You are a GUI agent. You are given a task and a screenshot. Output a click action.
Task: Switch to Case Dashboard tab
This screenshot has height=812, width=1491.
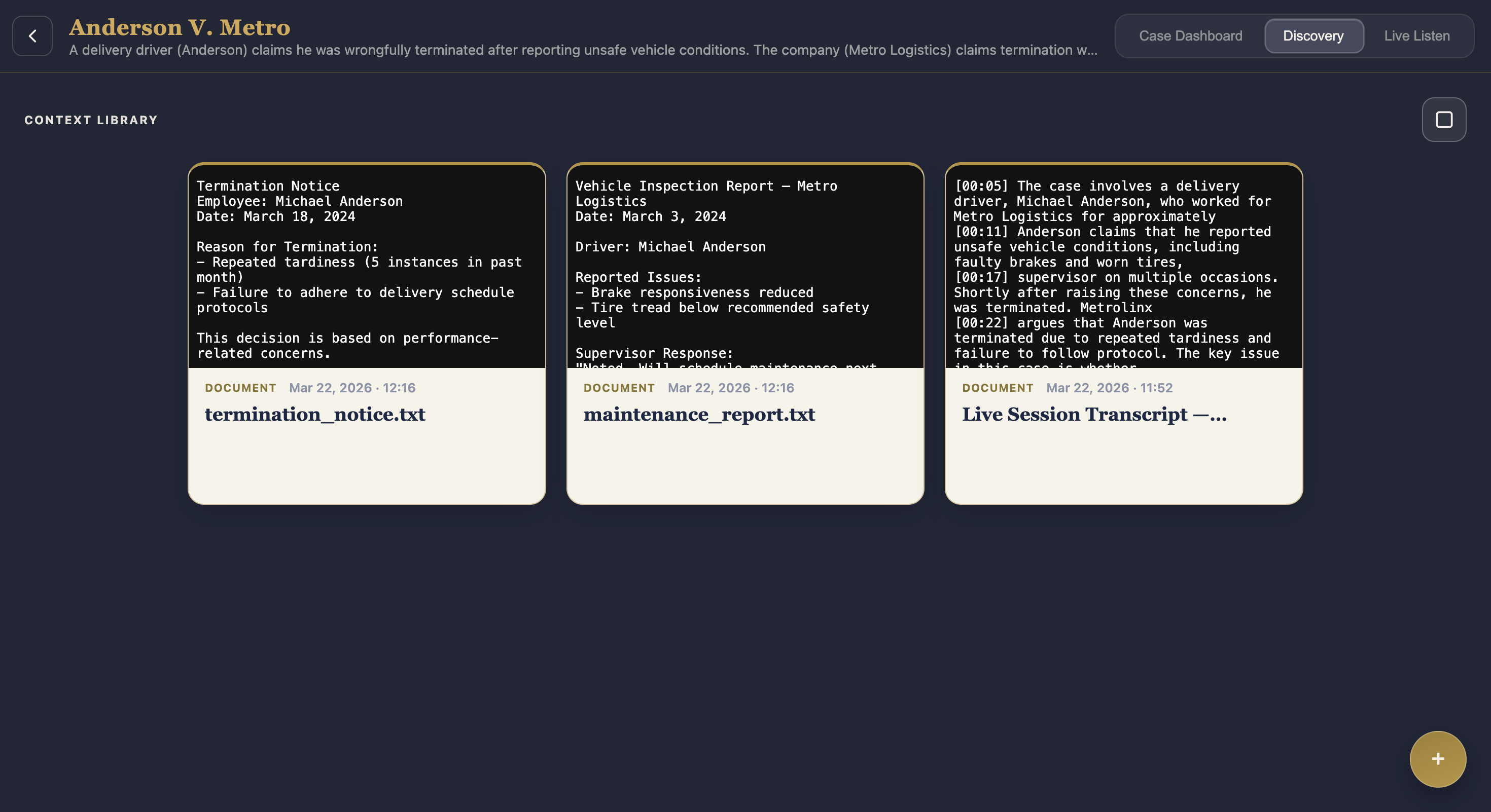coord(1190,36)
